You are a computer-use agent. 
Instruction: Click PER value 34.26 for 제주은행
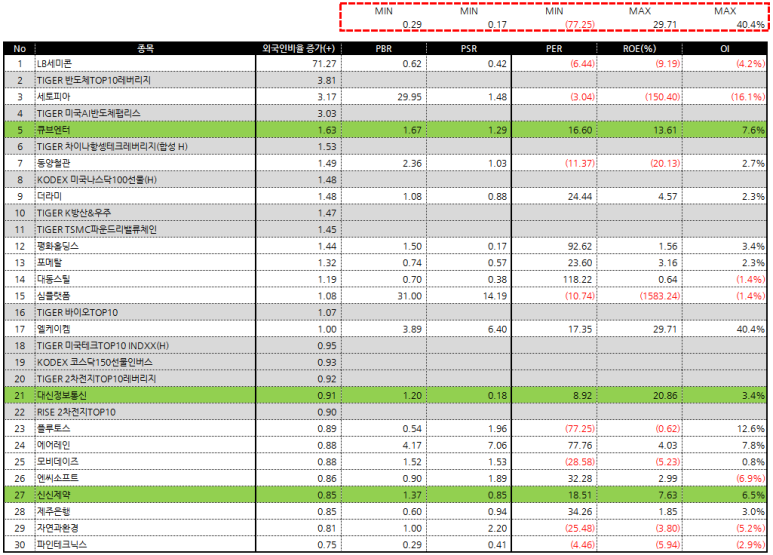click(x=580, y=512)
